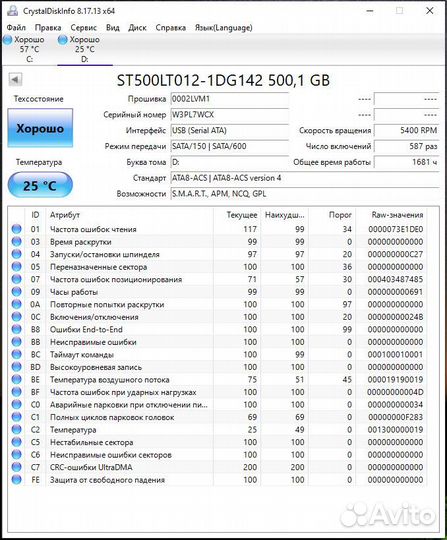Viewport: 447px width, 540px height.
Task: Click the 25 °C temperature button
Action: tap(40, 186)
